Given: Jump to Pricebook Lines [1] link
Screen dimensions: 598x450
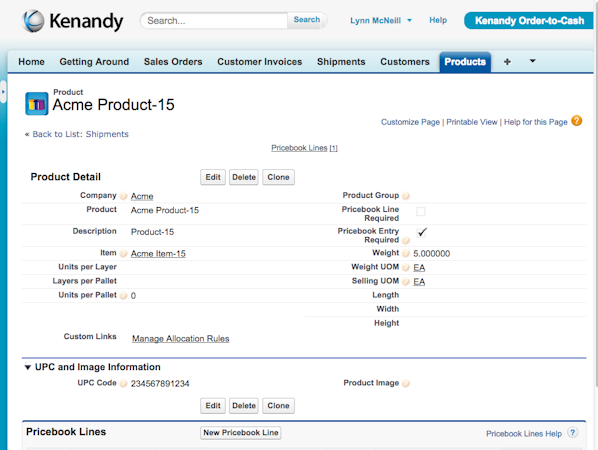Looking at the screenshot, I should pyautogui.click(x=304, y=148).
